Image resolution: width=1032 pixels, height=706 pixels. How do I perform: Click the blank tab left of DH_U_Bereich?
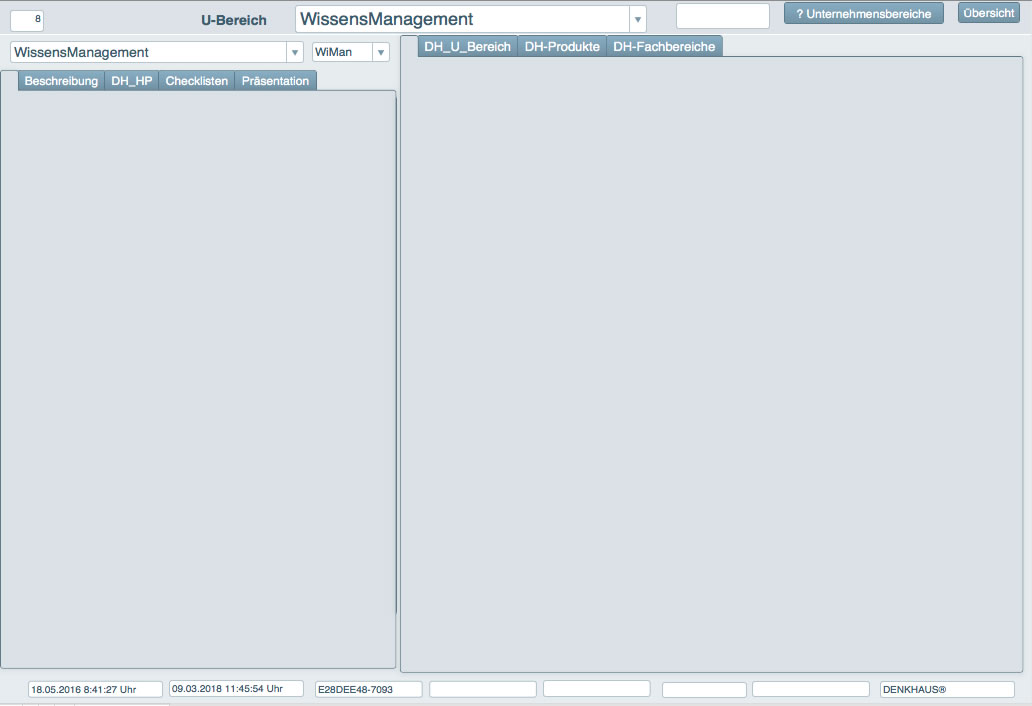point(409,47)
